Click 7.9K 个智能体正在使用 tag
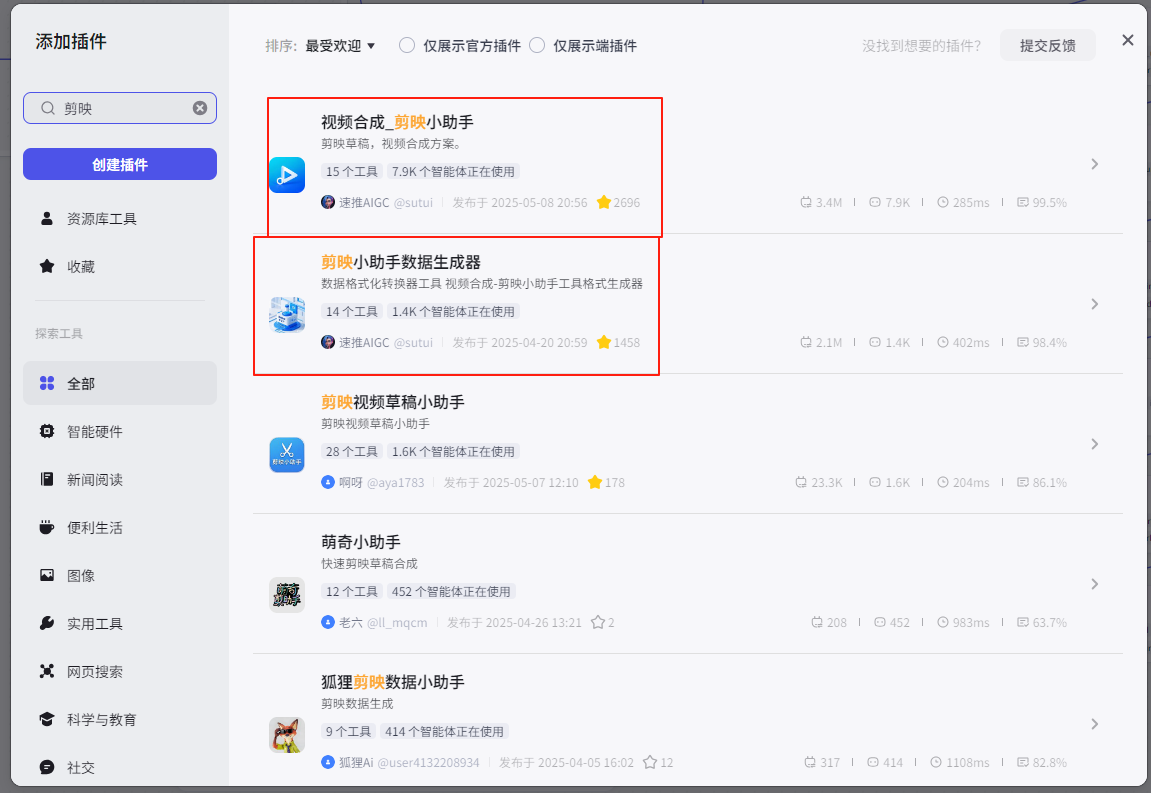1151x793 pixels. tap(453, 171)
